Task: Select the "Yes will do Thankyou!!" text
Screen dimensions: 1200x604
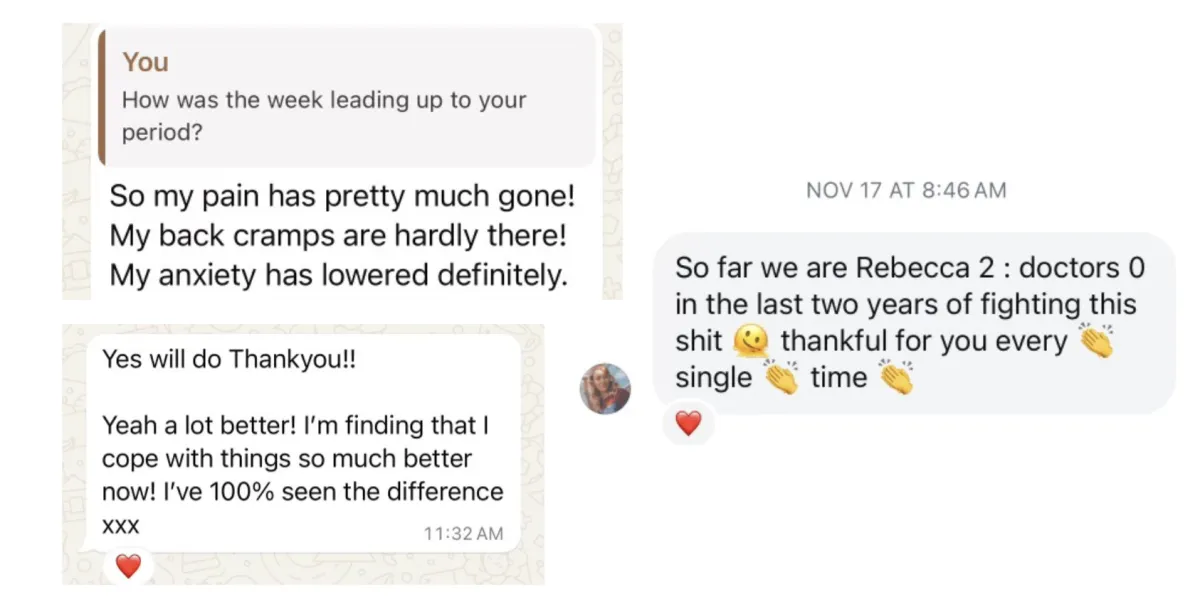Action: (x=229, y=359)
